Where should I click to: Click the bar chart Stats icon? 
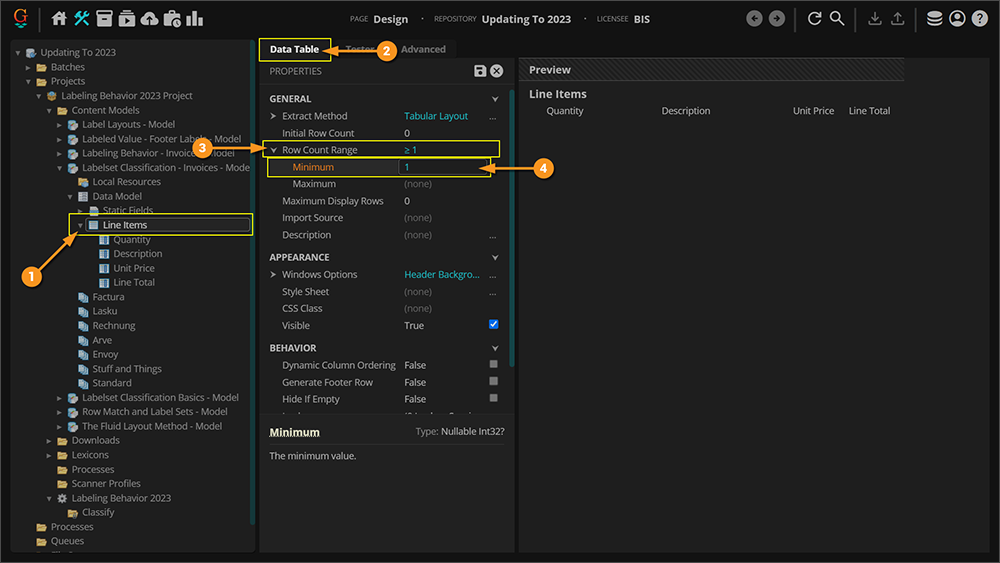coord(195,19)
